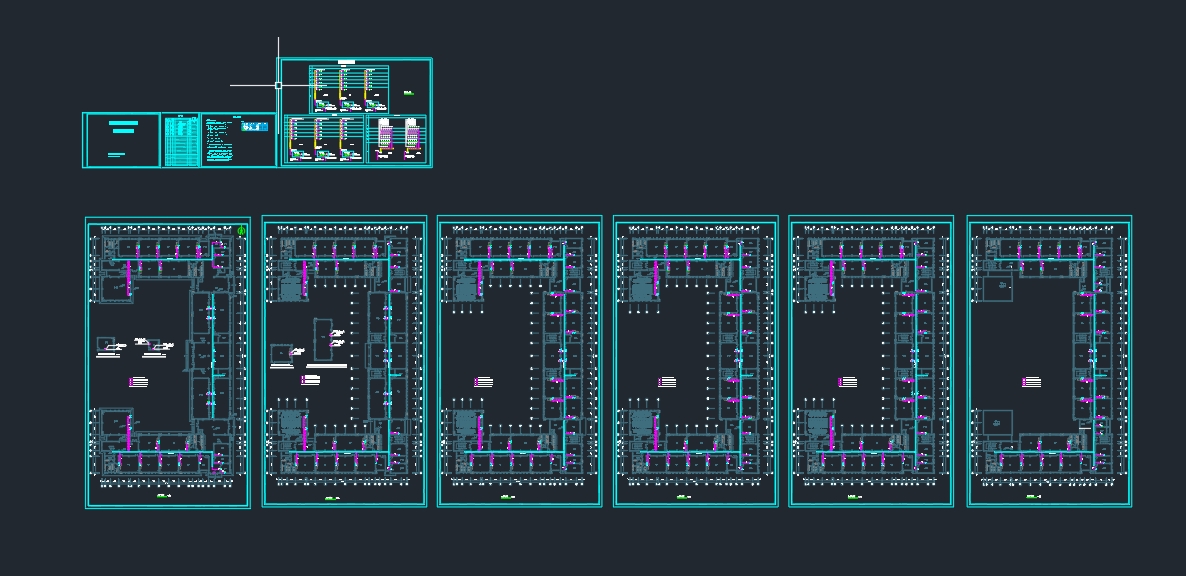Click the blue highlighted box in notes sheet

(254, 126)
